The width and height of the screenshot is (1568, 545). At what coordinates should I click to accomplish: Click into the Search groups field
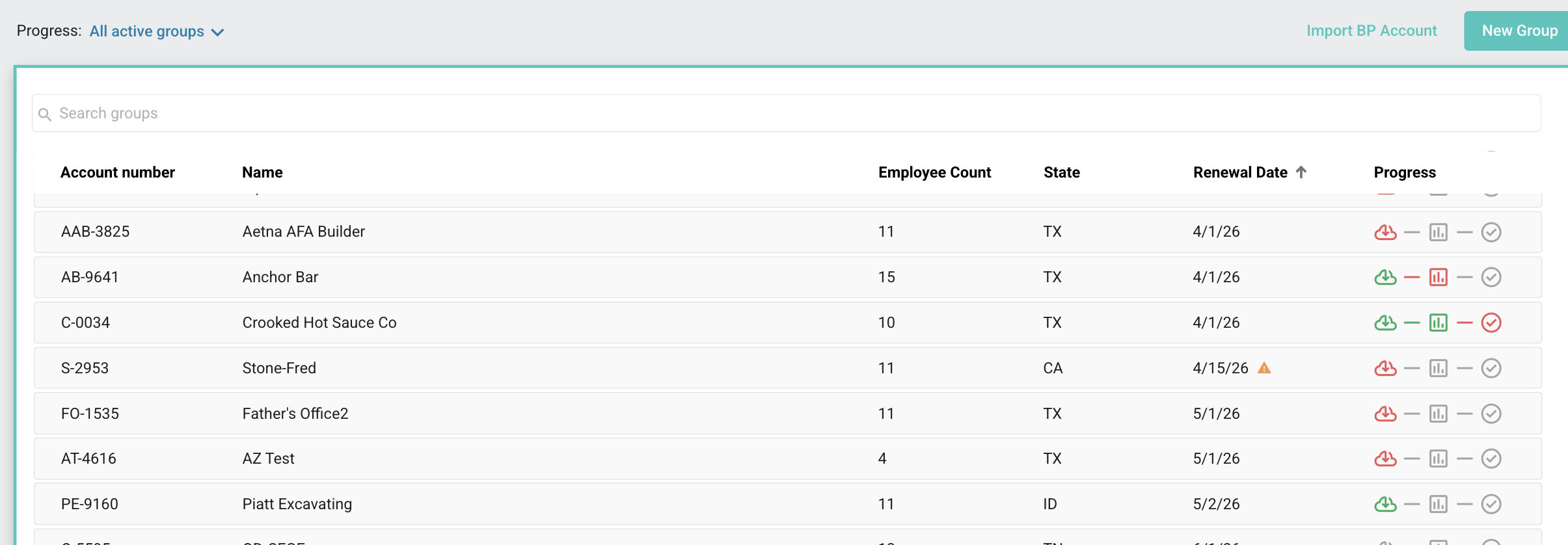point(786,113)
